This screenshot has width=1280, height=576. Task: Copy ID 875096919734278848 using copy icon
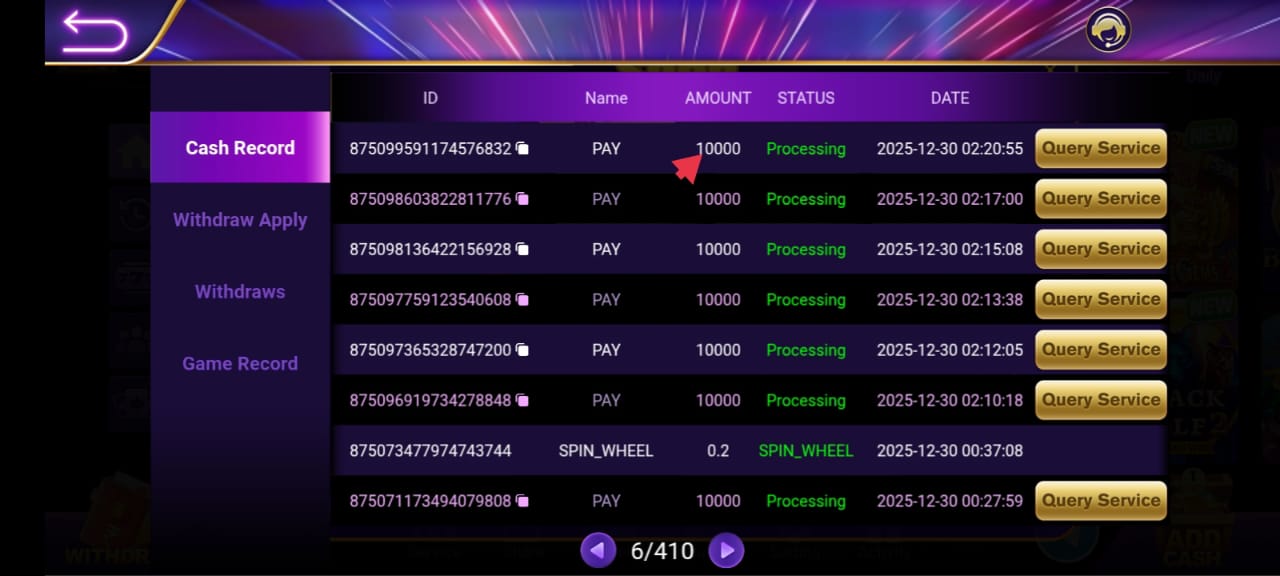pos(522,400)
